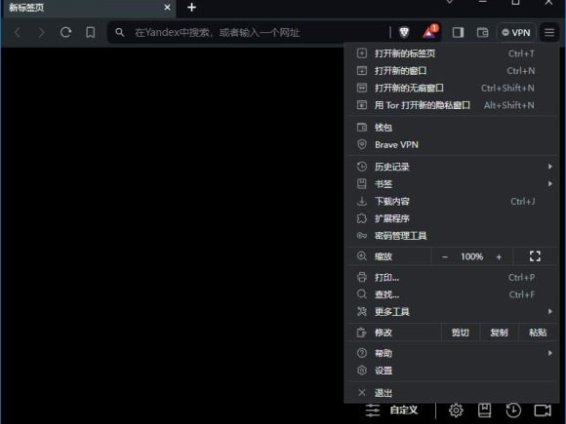This screenshot has height=424, width=566.
Task: Expand the 帮助 submenu
Action: 451,353
